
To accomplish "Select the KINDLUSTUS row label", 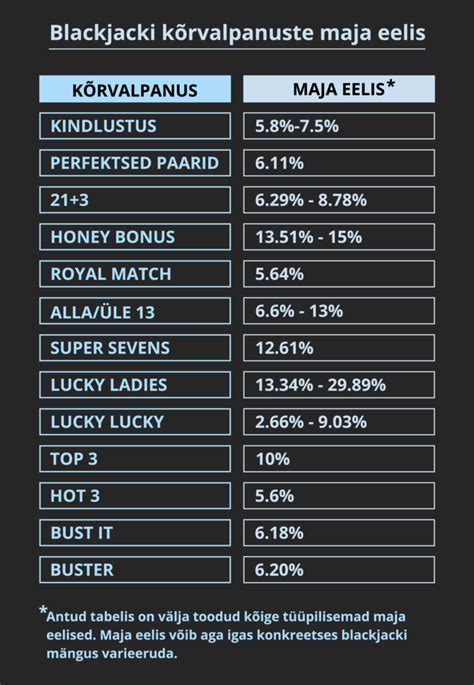I will pos(135,126).
